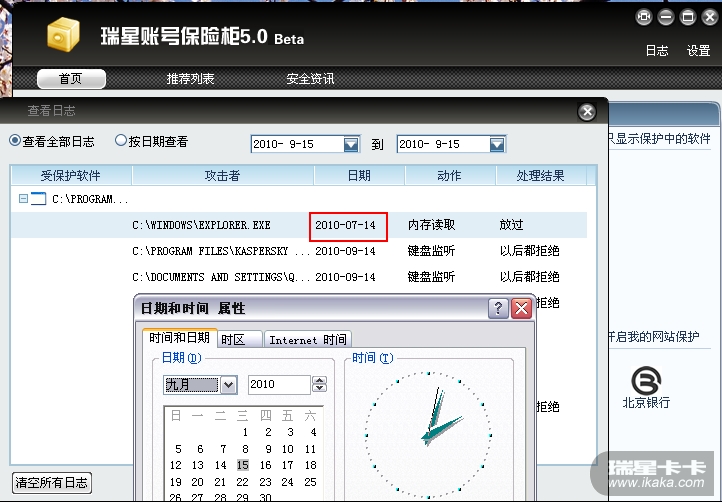Screen dimensions: 722x502
Task: Click 只显示保护中的软件 option
Action: click(659, 139)
